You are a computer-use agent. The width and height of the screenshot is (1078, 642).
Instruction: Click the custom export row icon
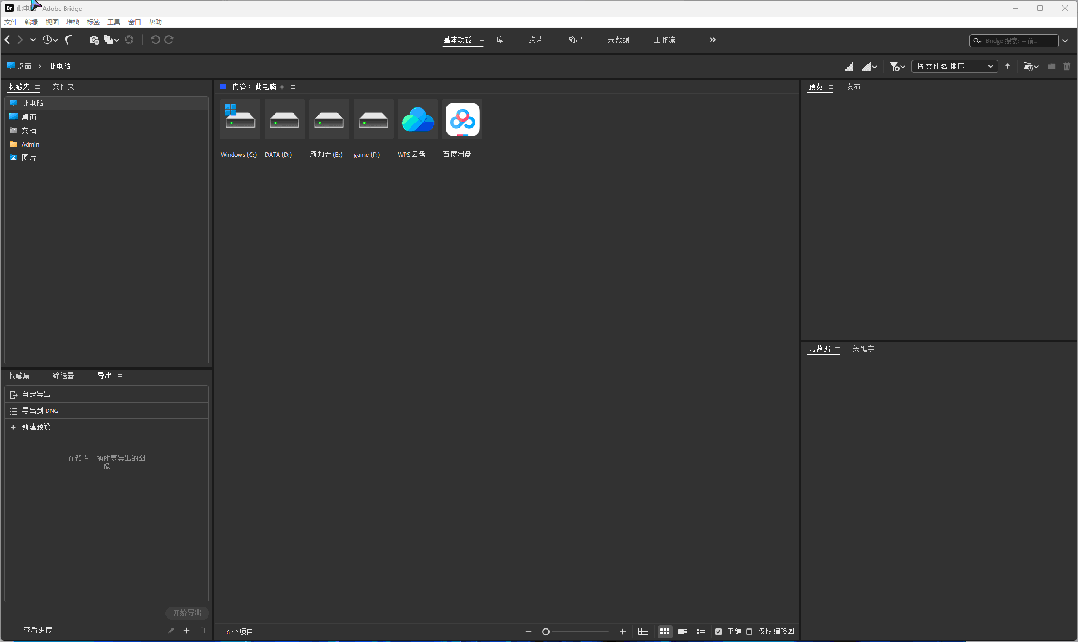click(13, 395)
